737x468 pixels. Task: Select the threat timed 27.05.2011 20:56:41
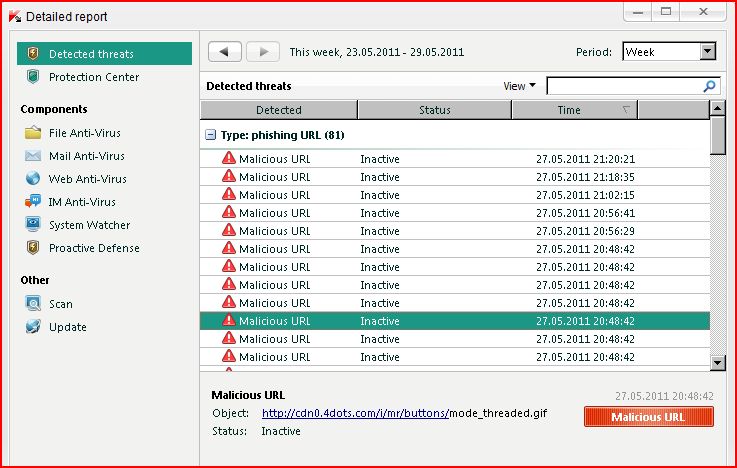[x=455, y=213]
